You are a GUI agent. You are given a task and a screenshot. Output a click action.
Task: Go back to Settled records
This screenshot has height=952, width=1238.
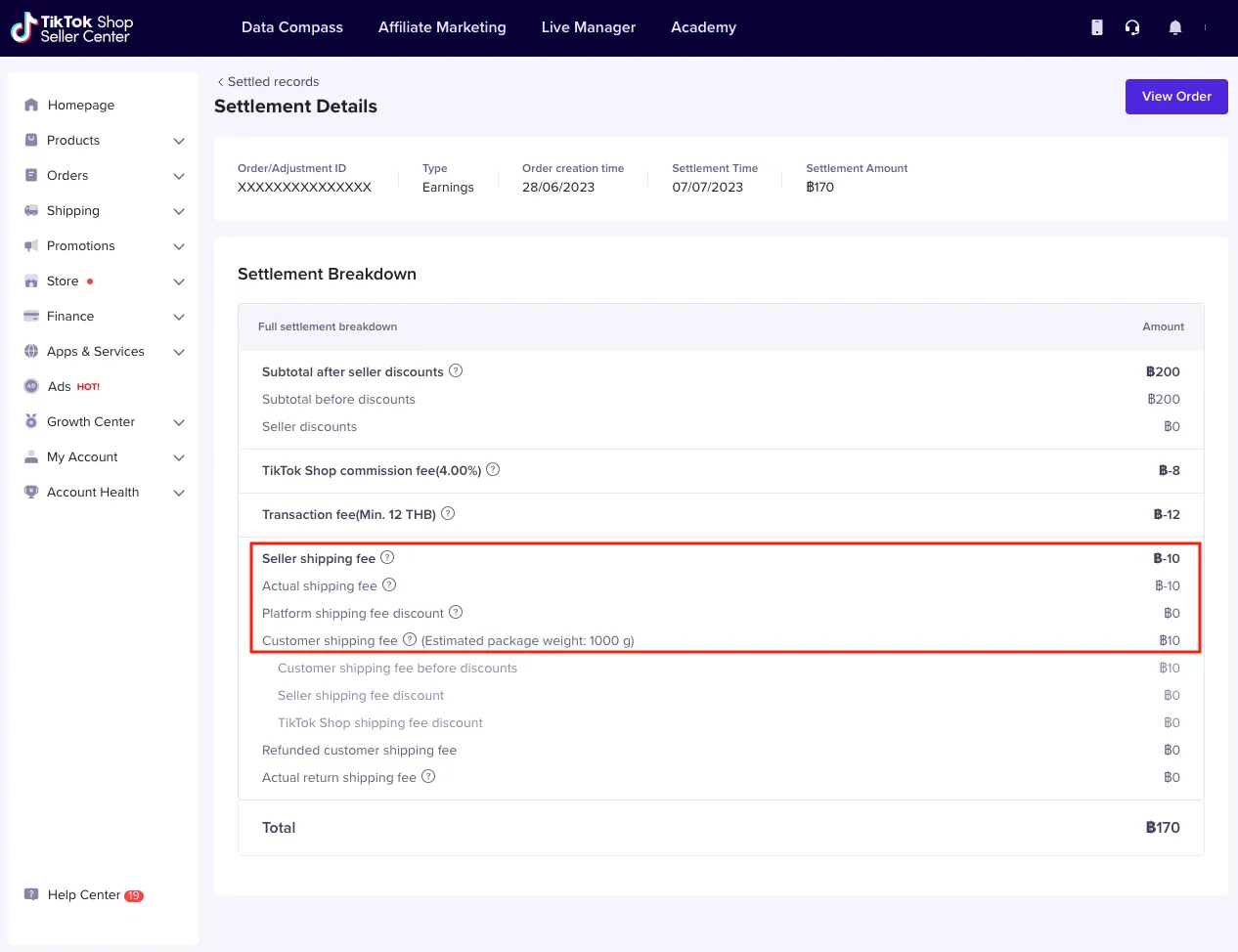(x=268, y=82)
